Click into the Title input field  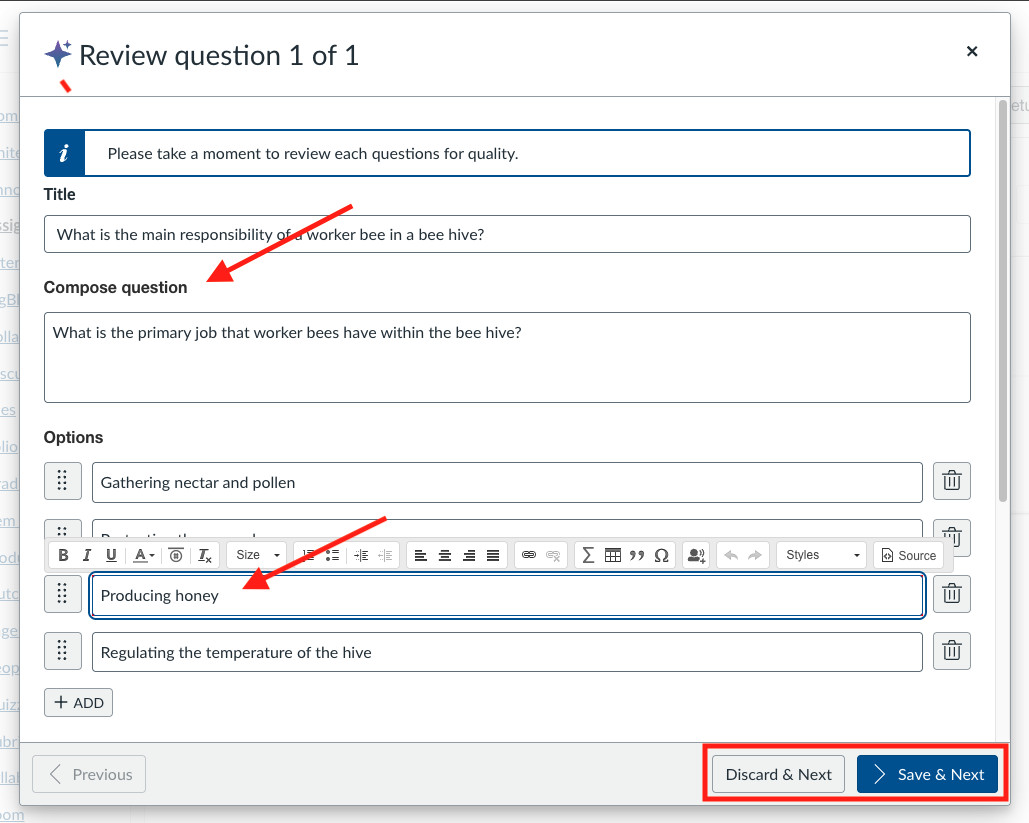pyautogui.click(x=507, y=234)
